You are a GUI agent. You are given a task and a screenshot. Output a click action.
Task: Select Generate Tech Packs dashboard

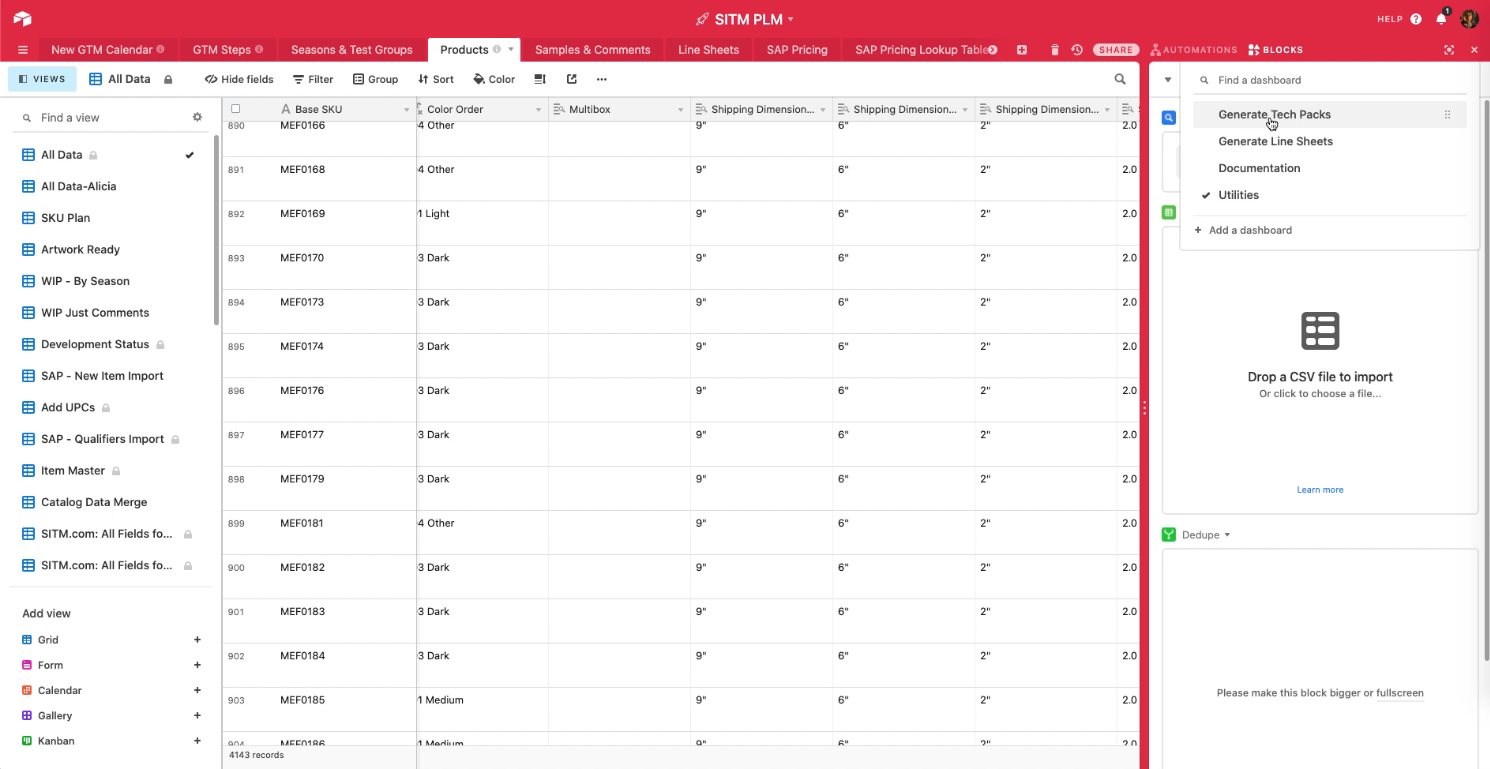point(1275,114)
